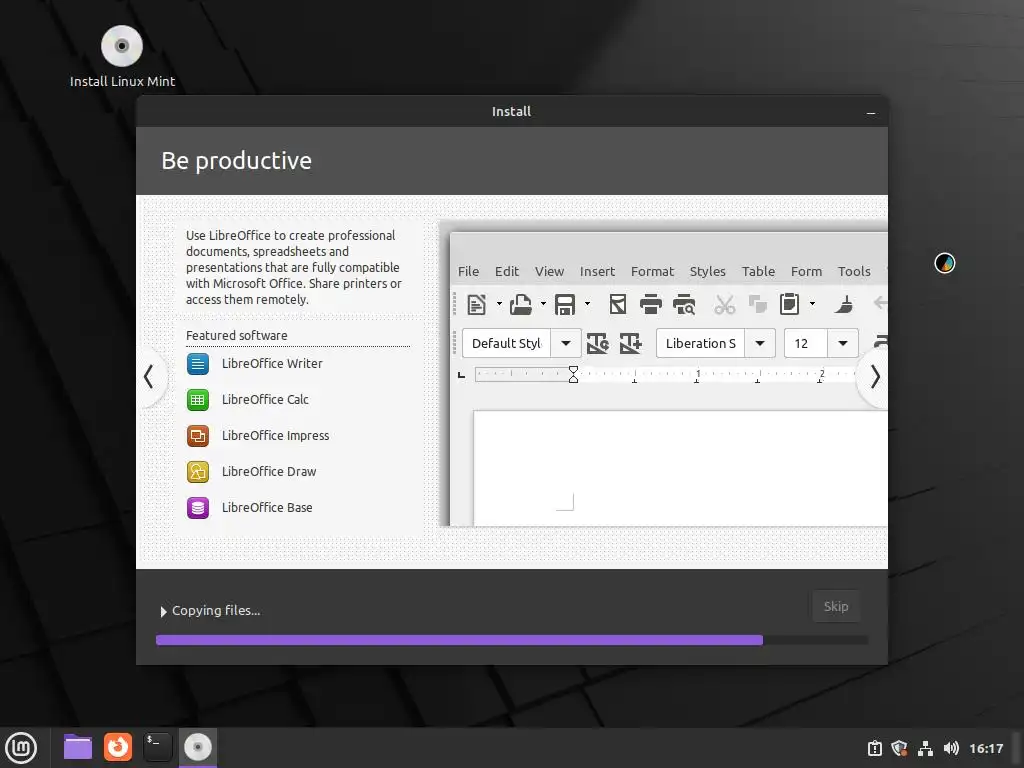1024x768 pixels.
Task: Open the Install Linux Mint desktop icon
Action: click(122, 57)
